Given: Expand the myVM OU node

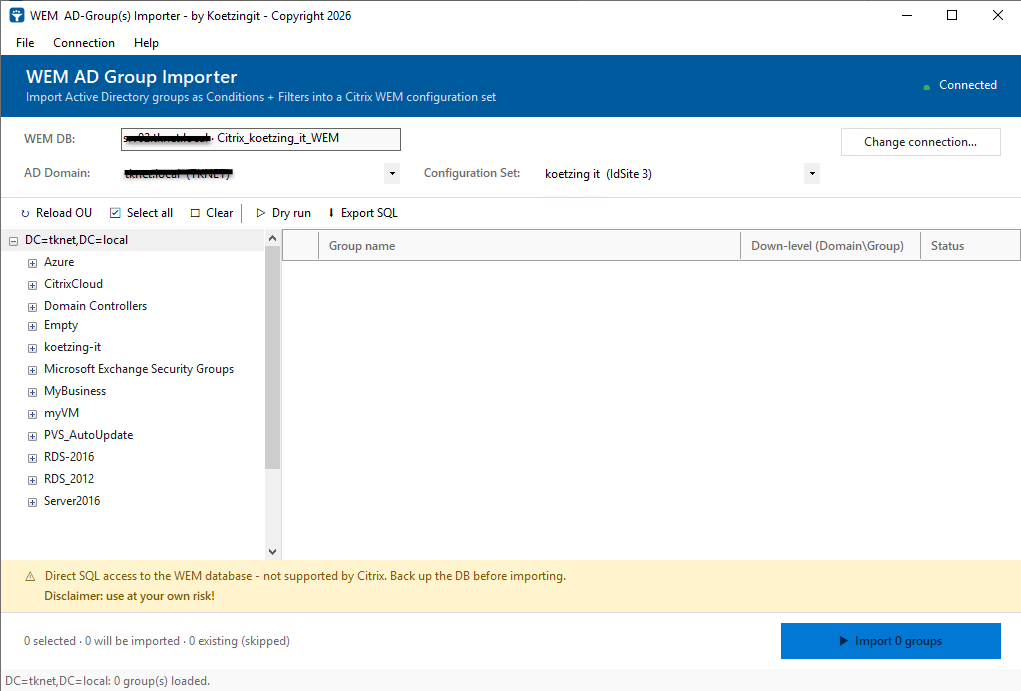Looking at the screenshot, I should 32,414.
